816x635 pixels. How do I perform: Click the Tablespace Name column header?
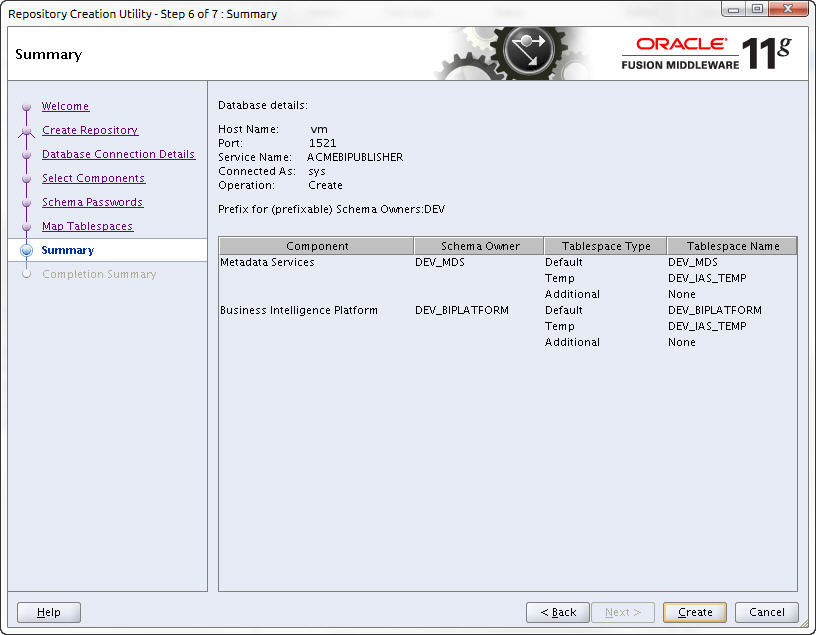[x=732, y=246]
